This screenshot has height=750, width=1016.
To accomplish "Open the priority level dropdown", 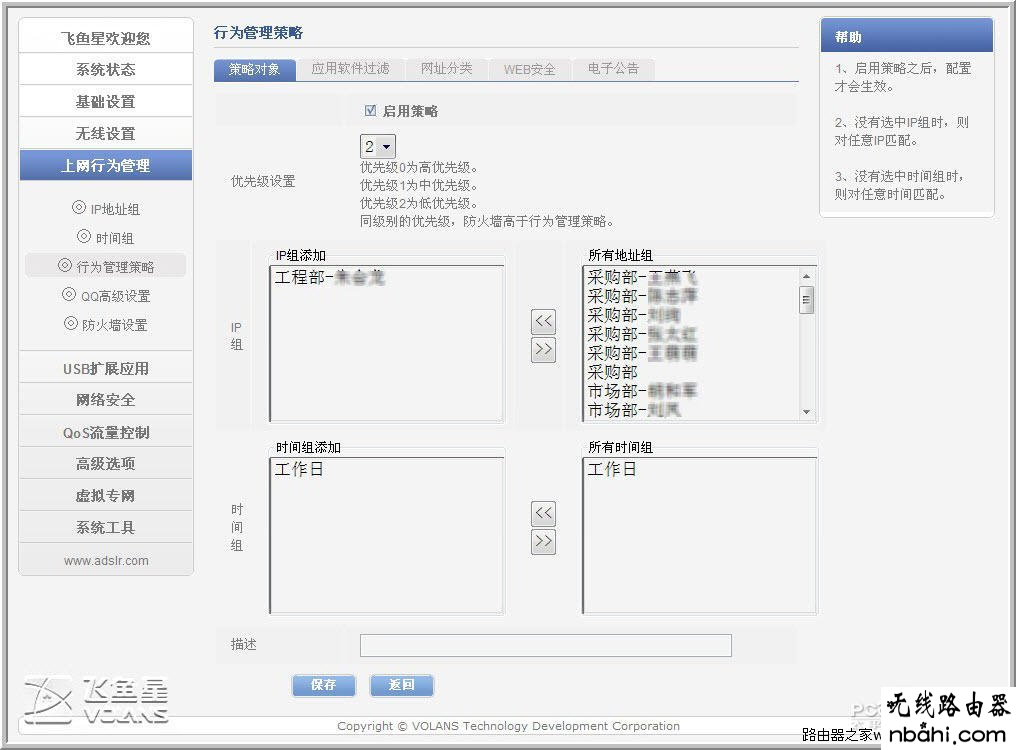I will pos(378,146).
